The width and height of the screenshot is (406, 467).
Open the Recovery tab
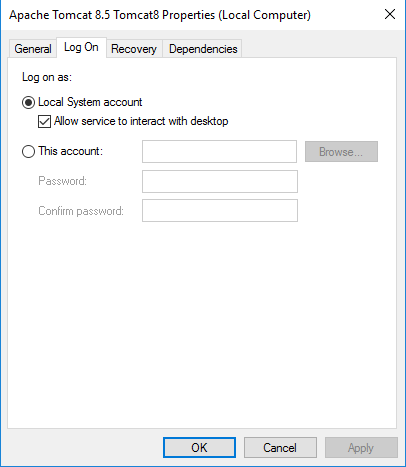pyautogui.click(x=134, y=49)
